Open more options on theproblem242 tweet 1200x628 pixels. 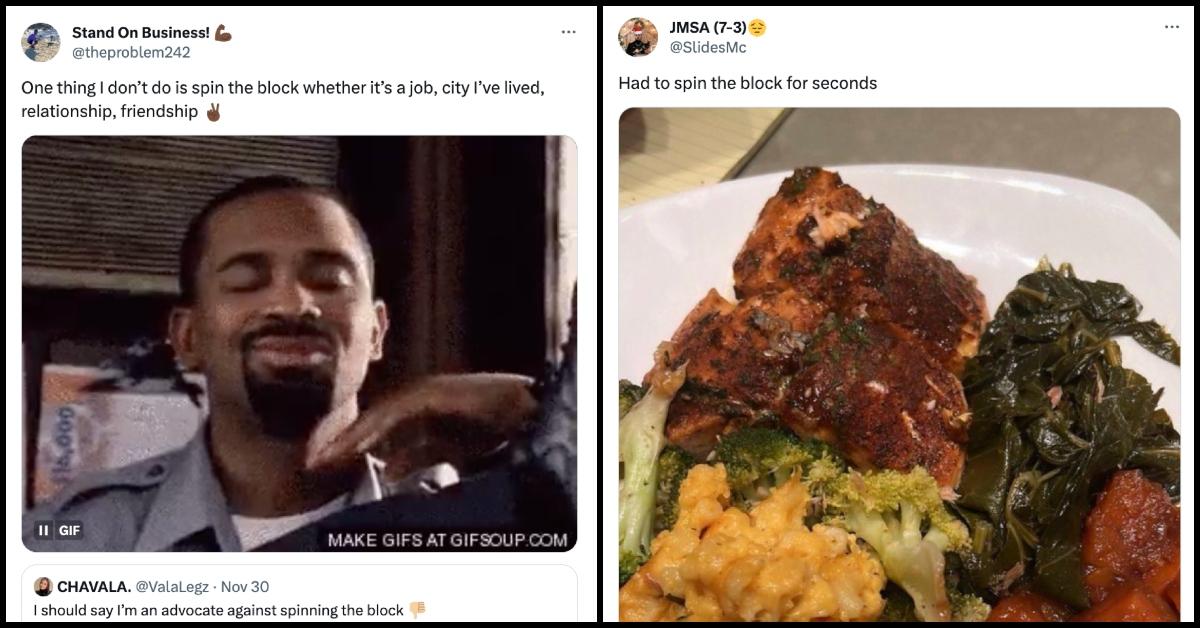click(x=568, y=32)
